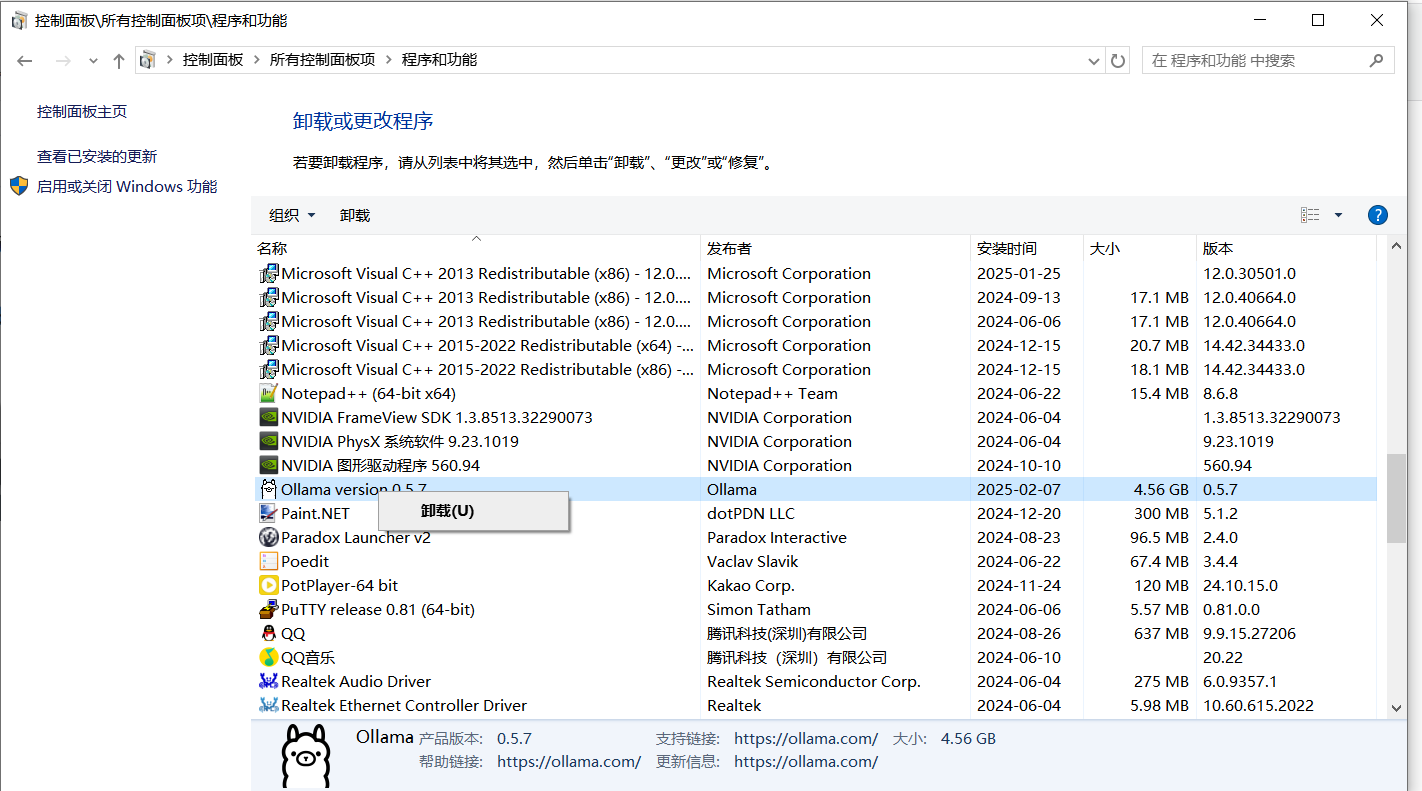Screen dimensions: 1422x791
Task: Click the Ollama llama icon in the list
Action: point(268,490)
